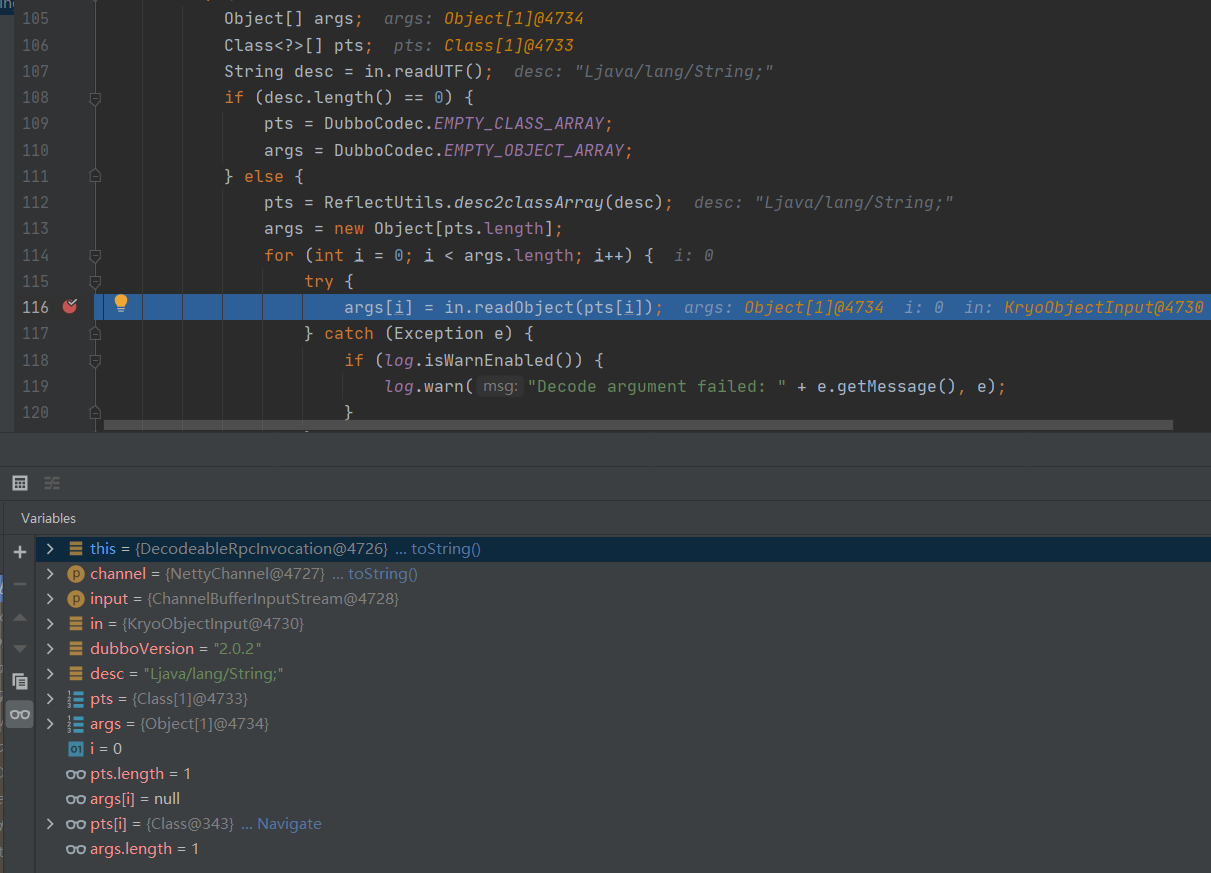Collapse the code fold at line 108
1211x873 pixels.
point(95,98)
